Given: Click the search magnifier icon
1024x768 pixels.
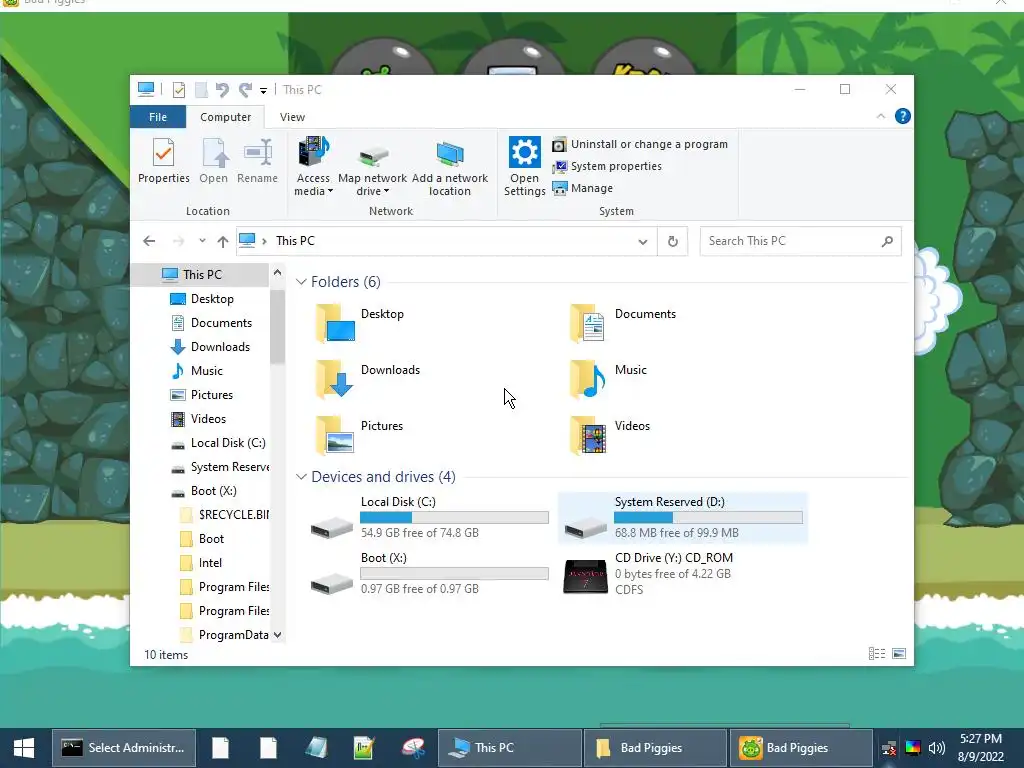Looking at the screenshot, I should (x=887, y=242).
